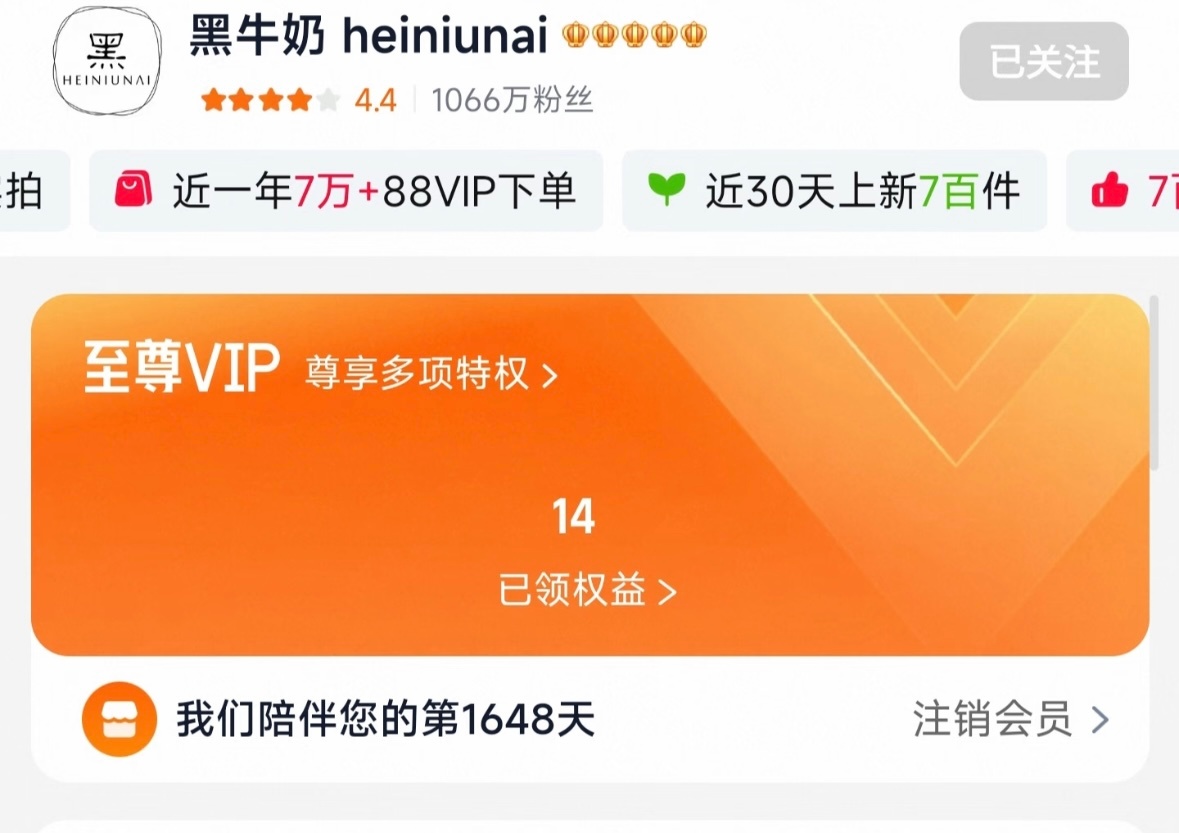Tap the green sprout new arrivals icon

(666, 189)
